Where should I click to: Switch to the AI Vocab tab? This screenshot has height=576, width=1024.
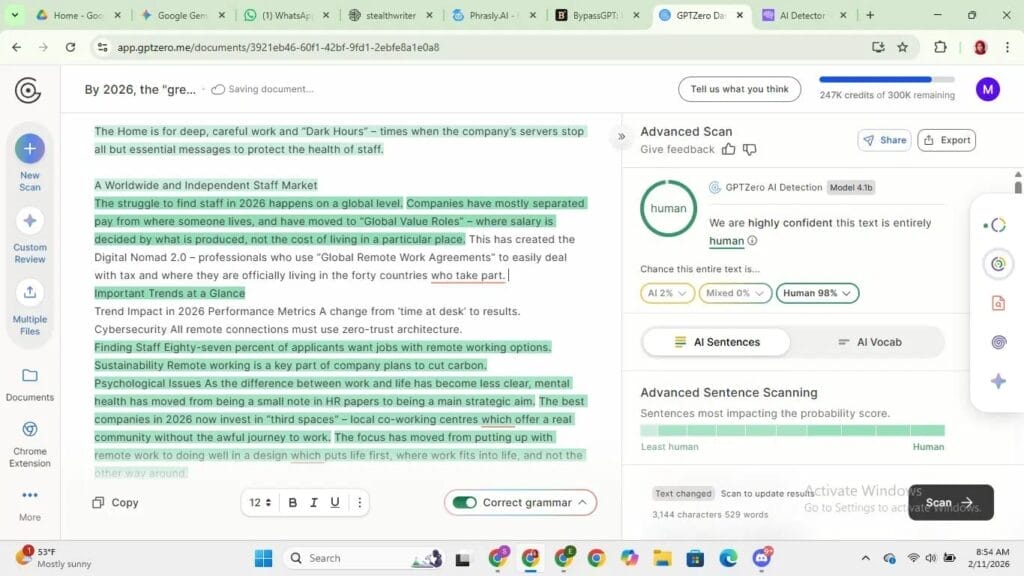click(870, 341)
